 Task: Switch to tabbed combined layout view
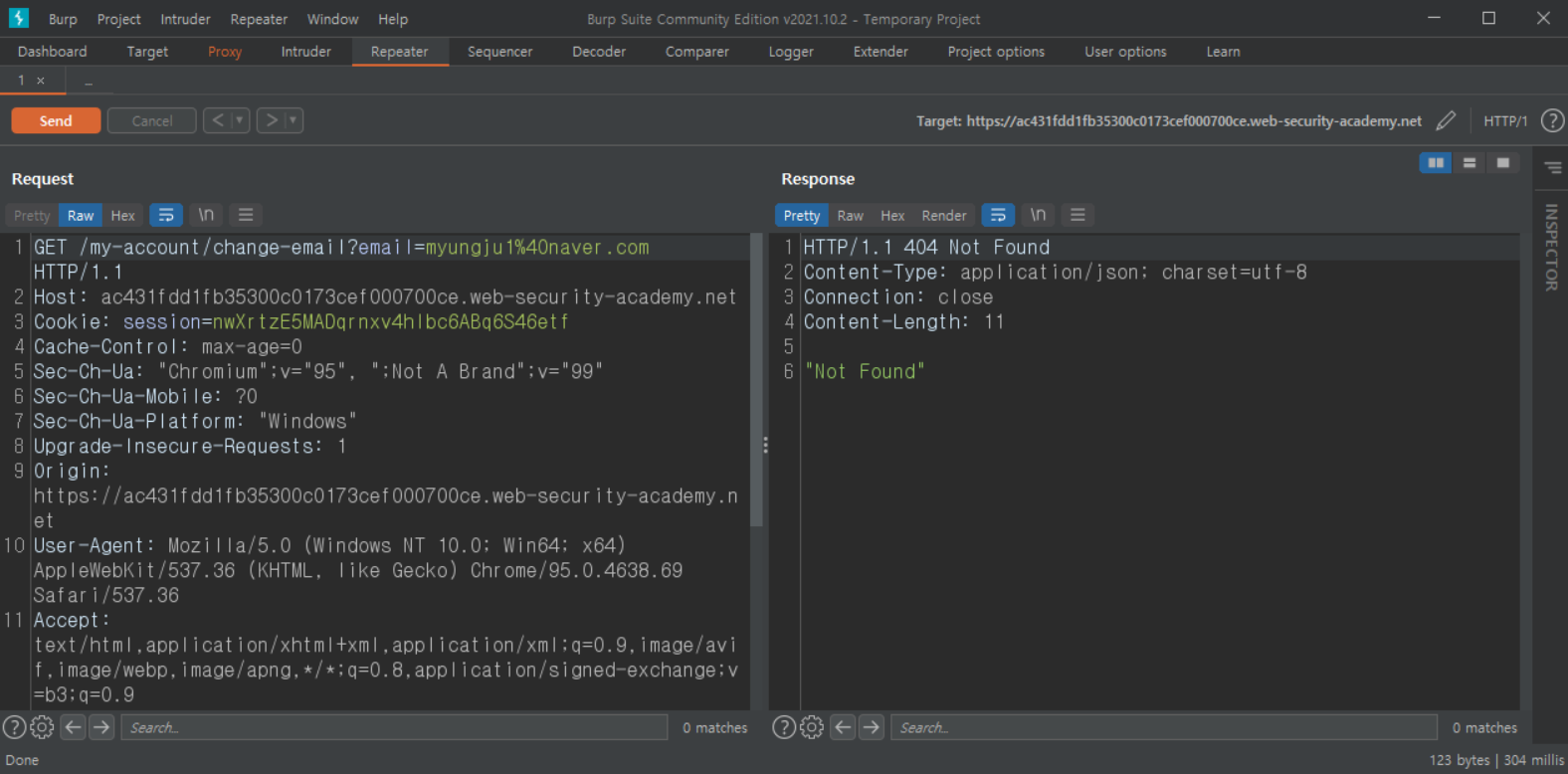coord(1503,163)
